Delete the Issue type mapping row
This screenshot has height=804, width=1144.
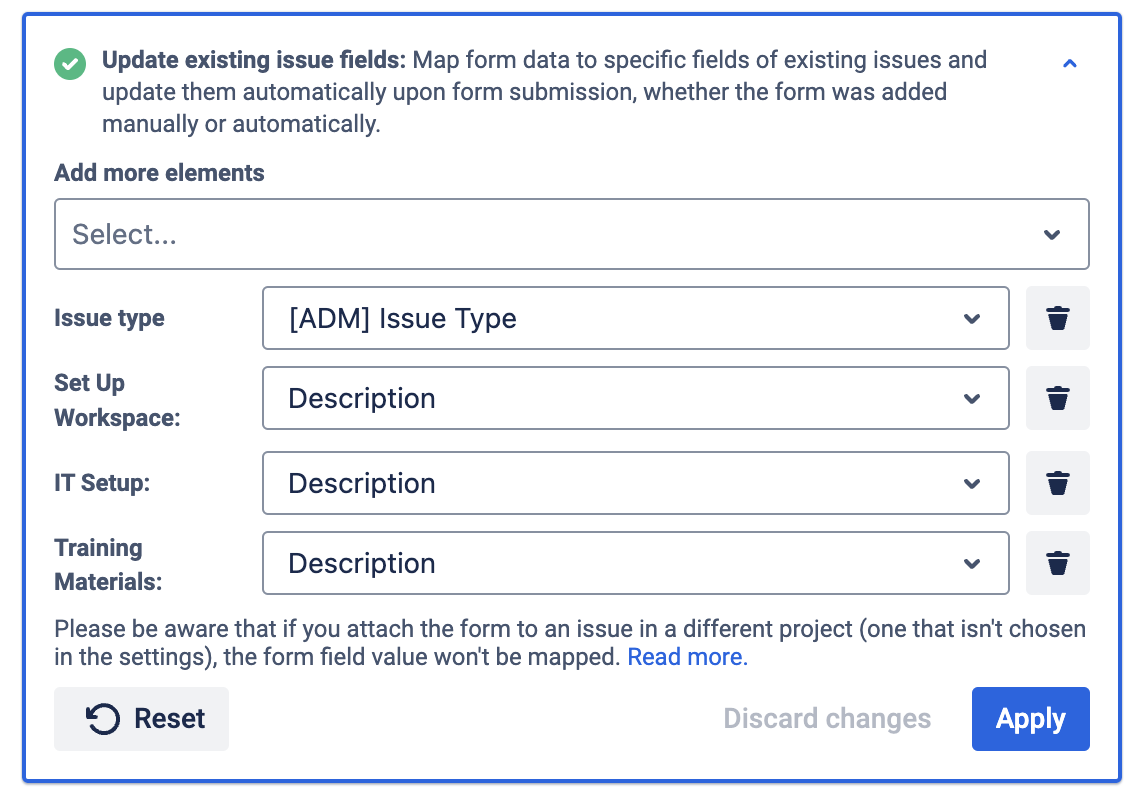tap(1057, 319)
